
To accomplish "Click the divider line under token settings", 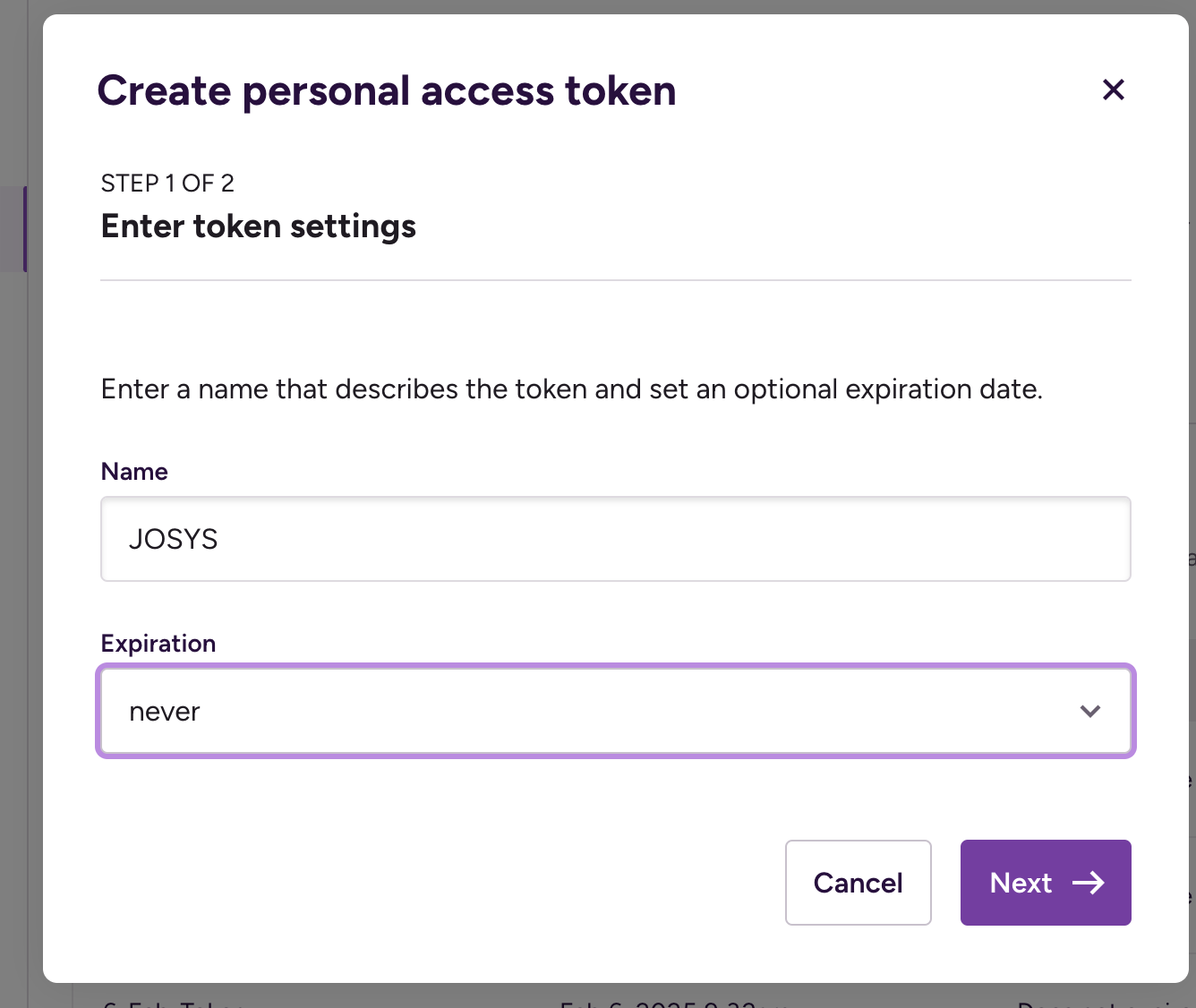I will pyautogui.click(x=615, y=280).
